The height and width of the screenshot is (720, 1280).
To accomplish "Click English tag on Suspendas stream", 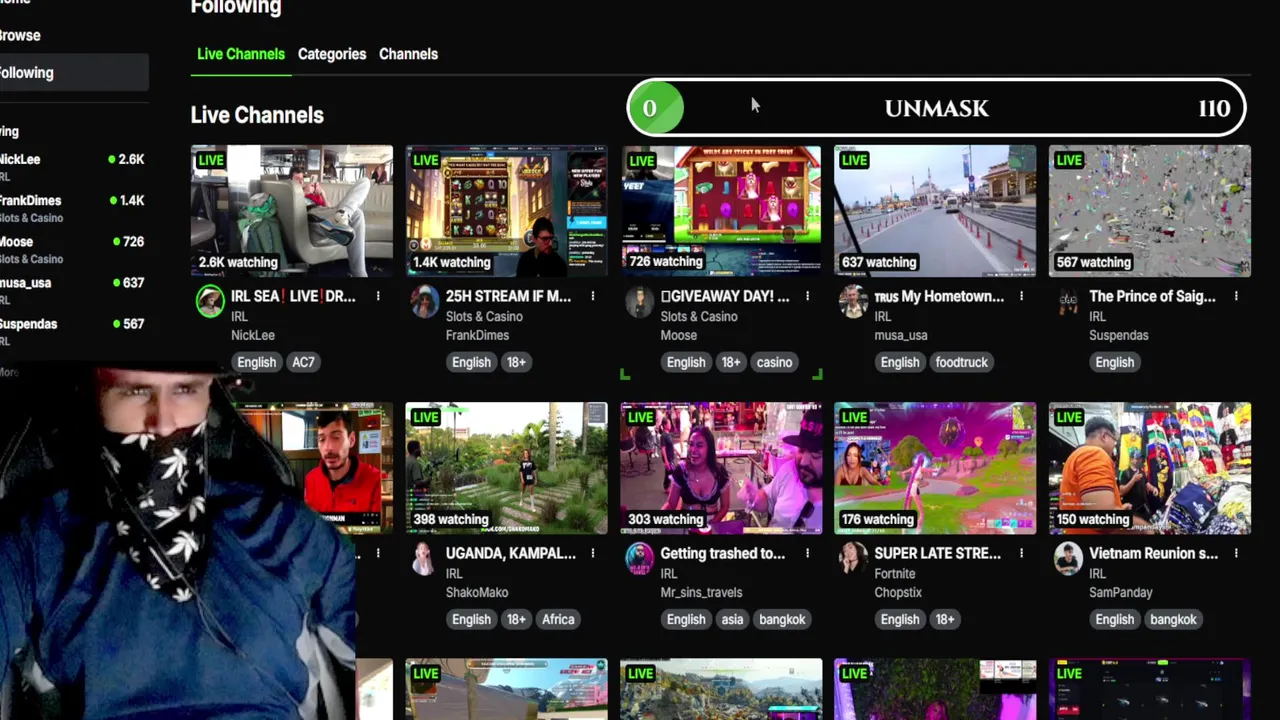I will pyautogui.click(x=1114, y=362).
